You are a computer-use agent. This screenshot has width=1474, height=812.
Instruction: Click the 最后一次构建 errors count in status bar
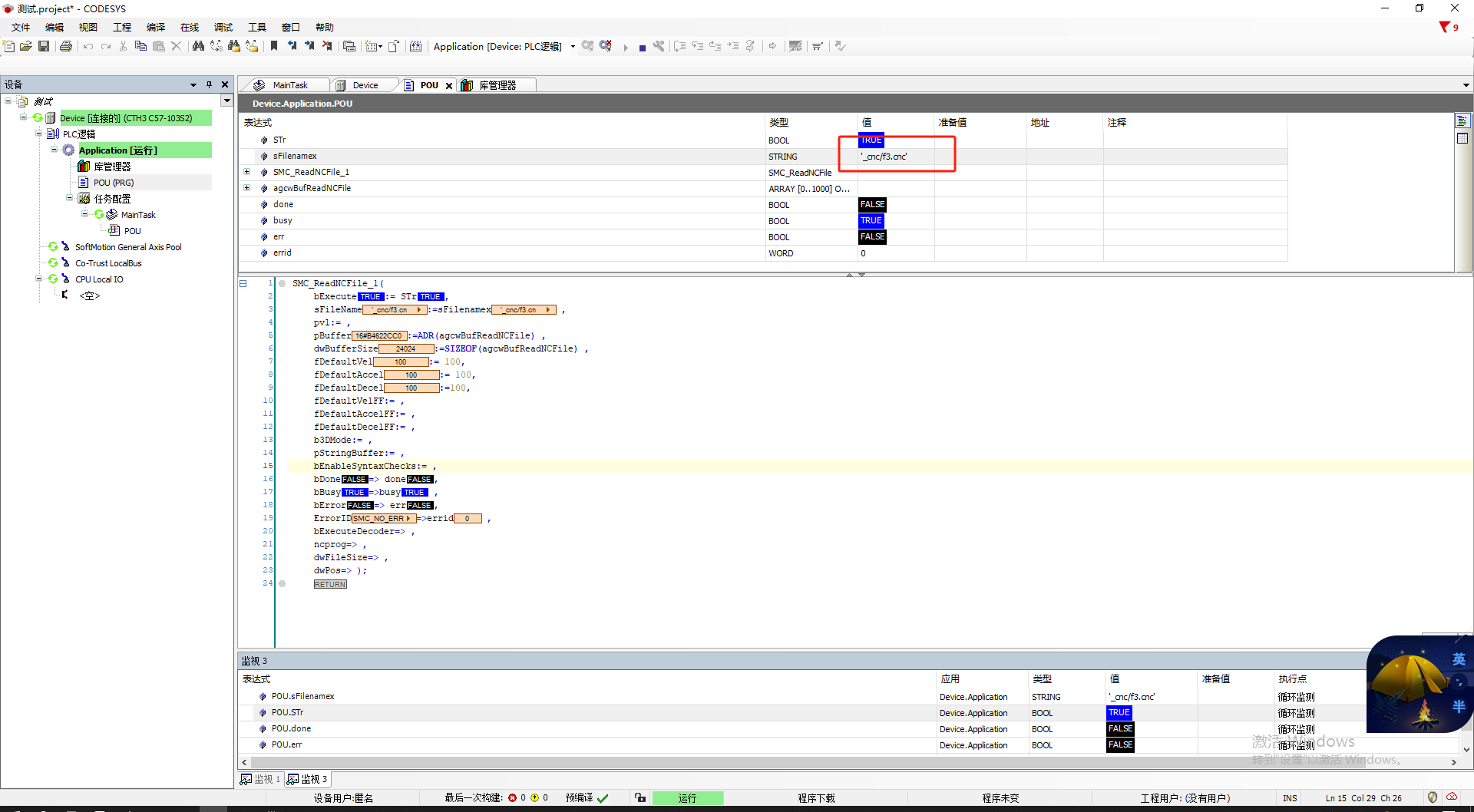517,798
